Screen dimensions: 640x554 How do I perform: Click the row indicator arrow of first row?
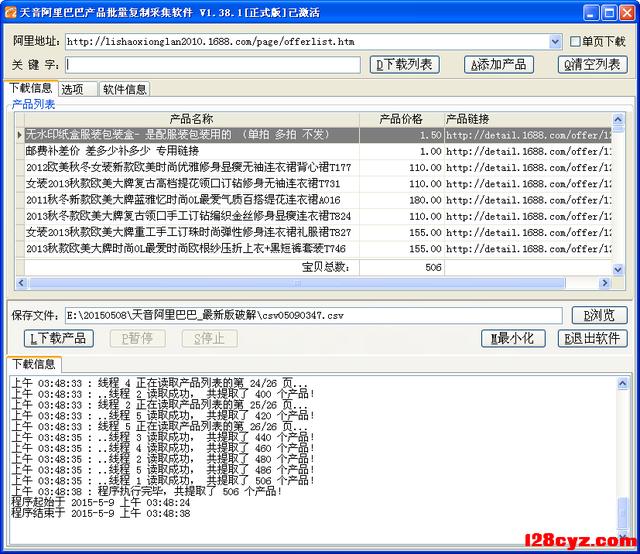[x=20, y=135]
